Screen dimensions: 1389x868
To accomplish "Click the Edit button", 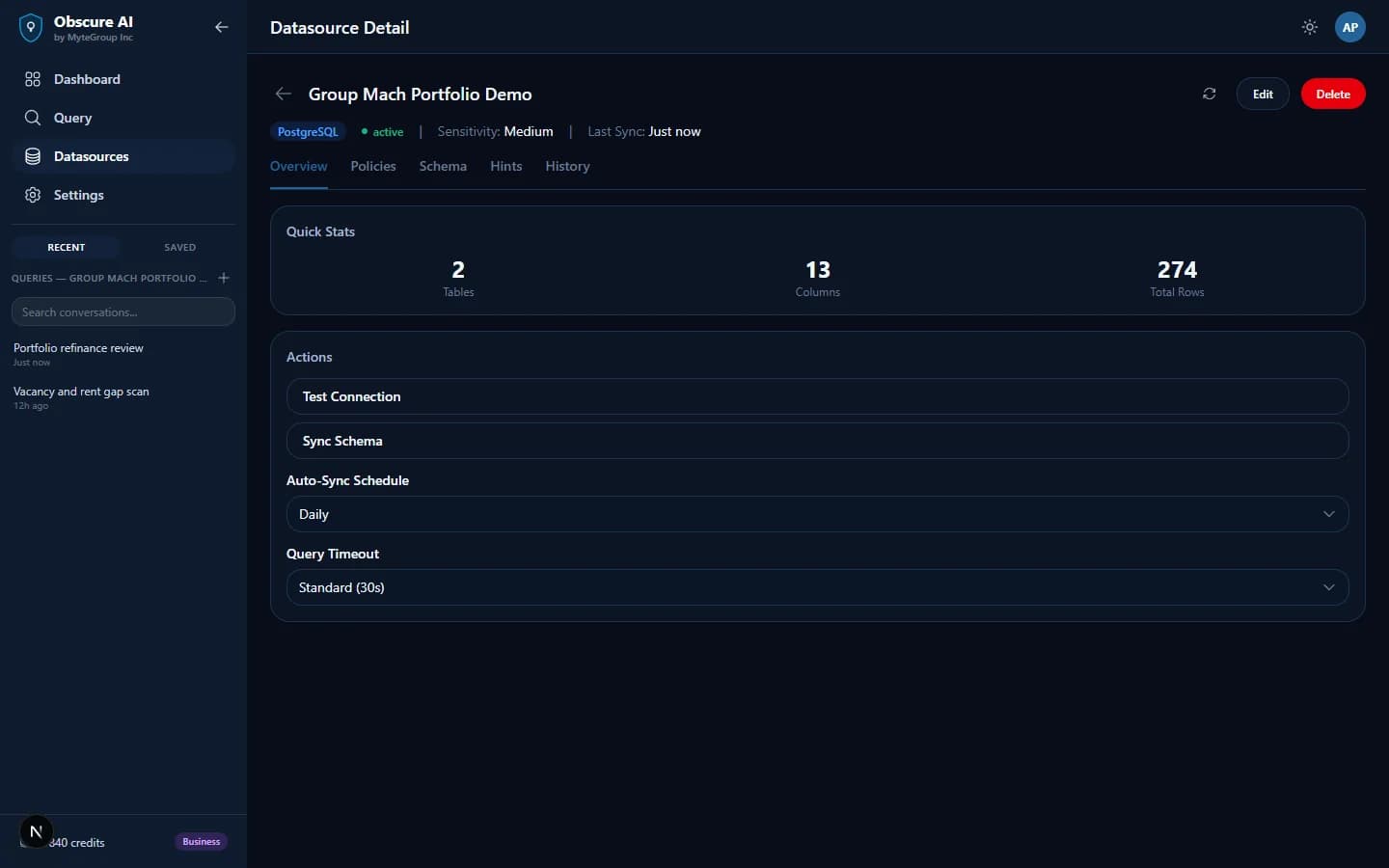I will click(1263, 94).
